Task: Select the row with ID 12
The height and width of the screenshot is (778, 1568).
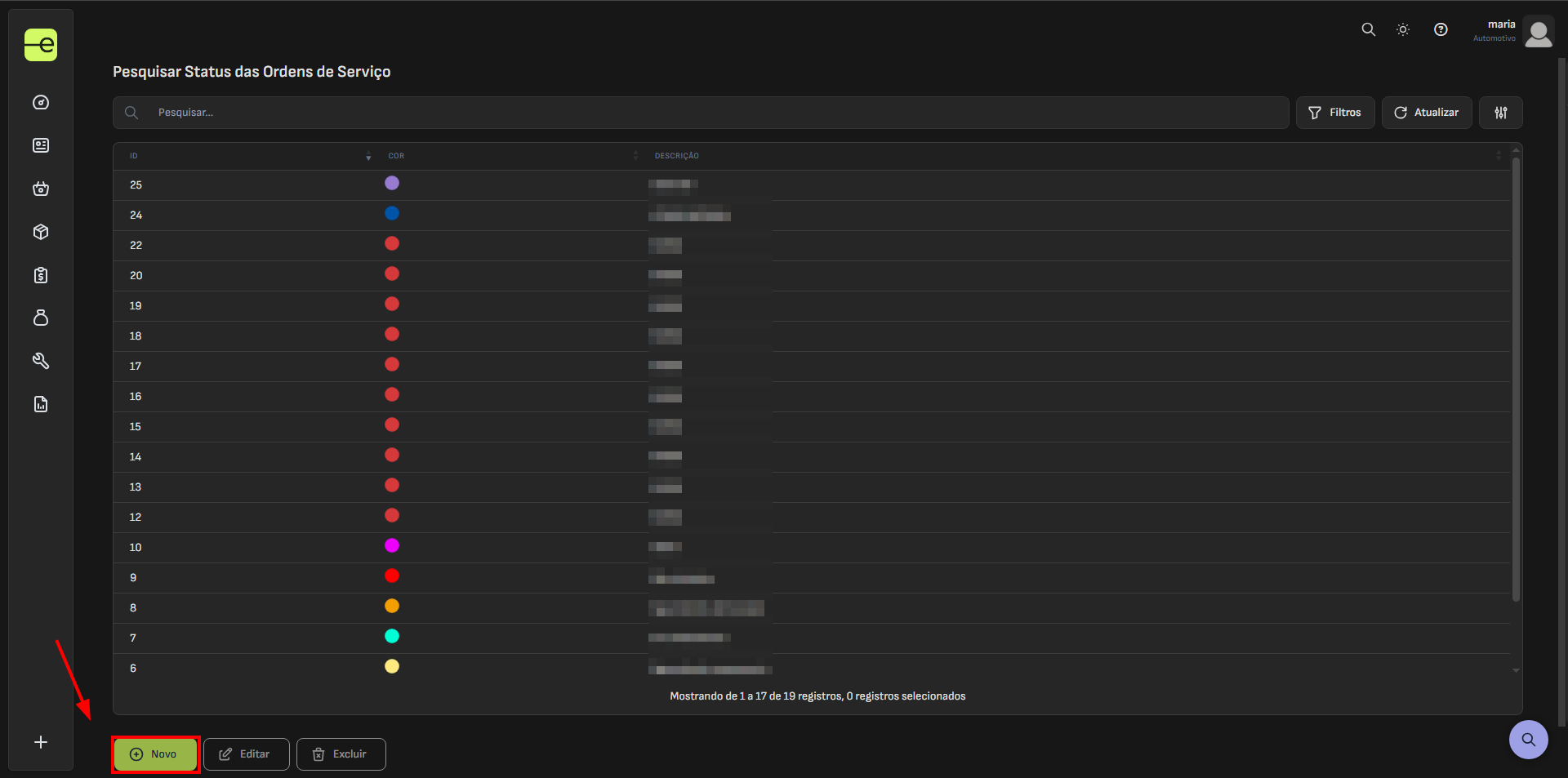Action: point(812,518)
